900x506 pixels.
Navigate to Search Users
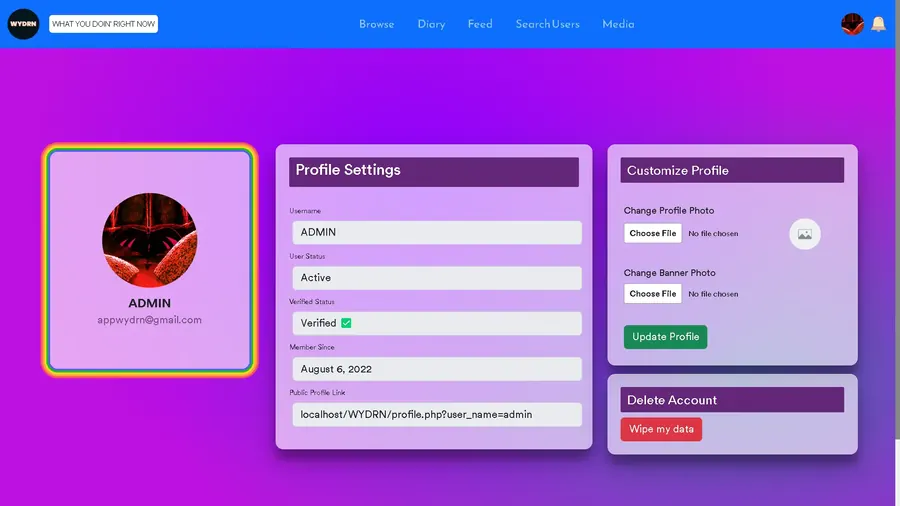(x=548, y=24)
